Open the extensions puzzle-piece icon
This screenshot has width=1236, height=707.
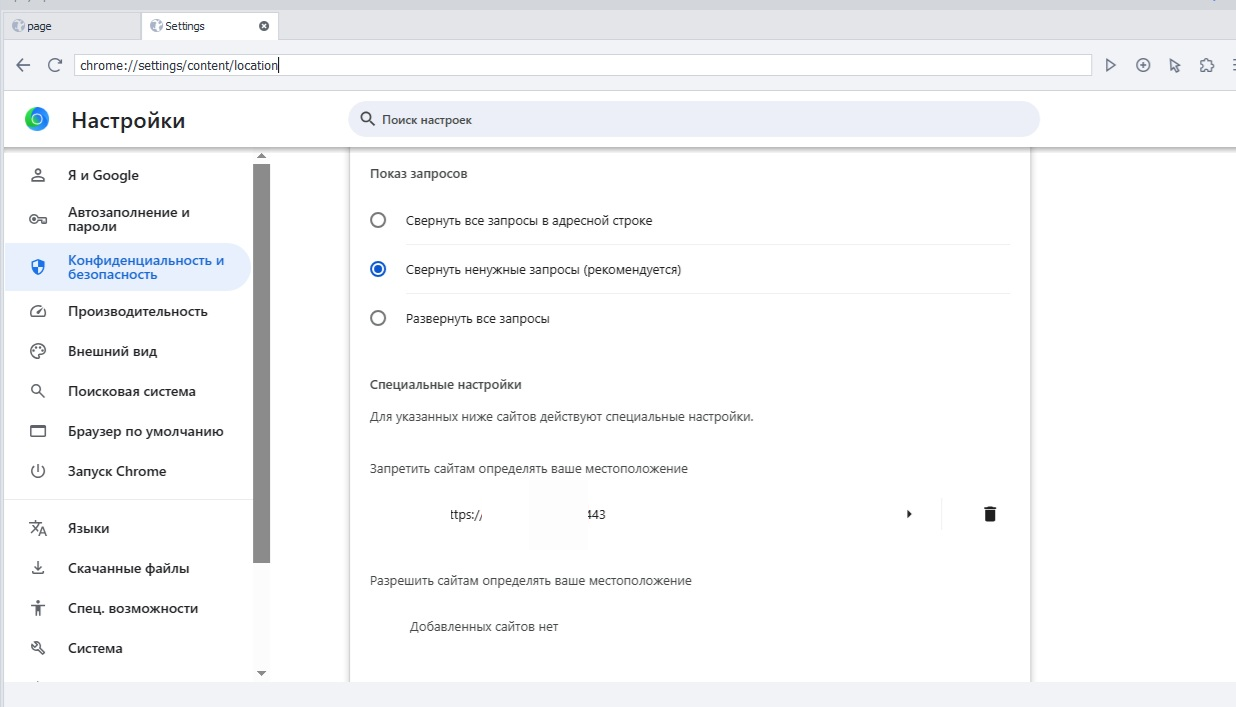coord(1207,65)
